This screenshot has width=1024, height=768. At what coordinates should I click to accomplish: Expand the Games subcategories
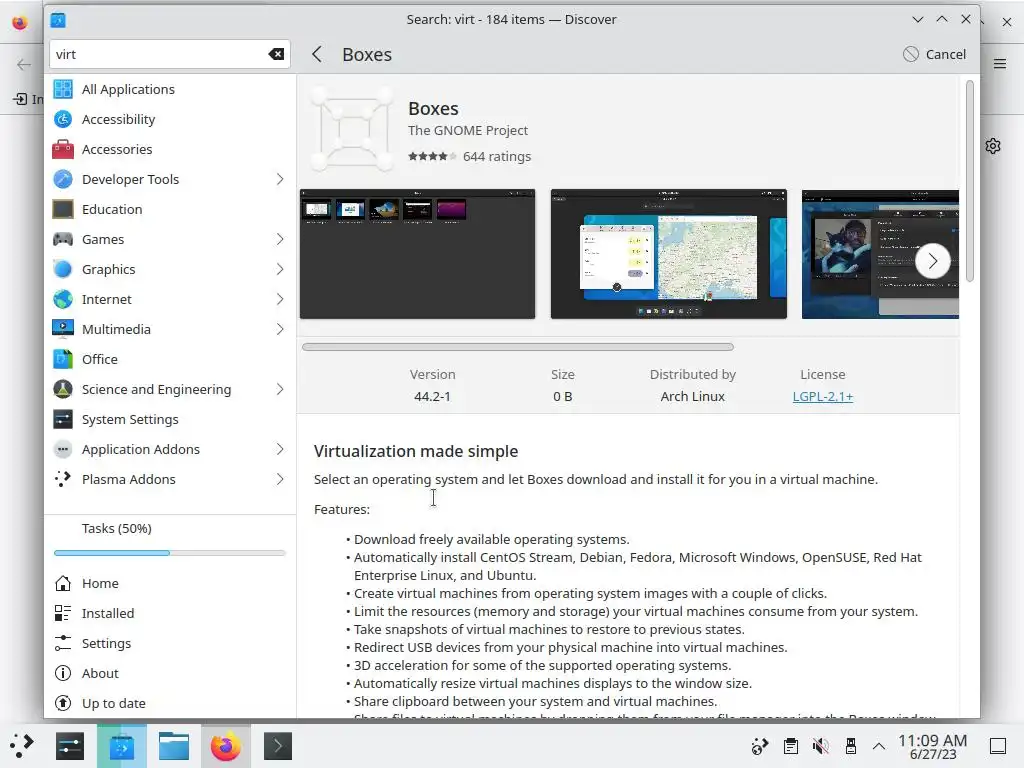coord(280,240)
